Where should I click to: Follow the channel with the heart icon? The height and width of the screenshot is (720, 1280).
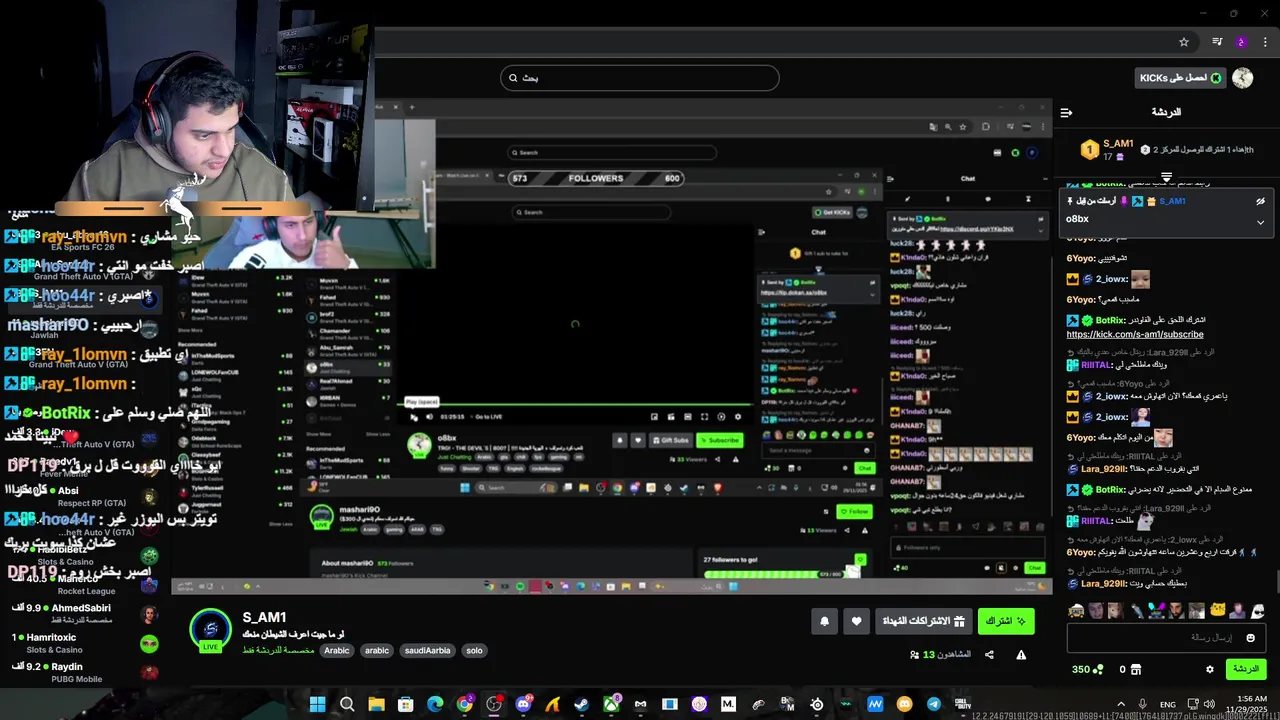pos(856,621)
